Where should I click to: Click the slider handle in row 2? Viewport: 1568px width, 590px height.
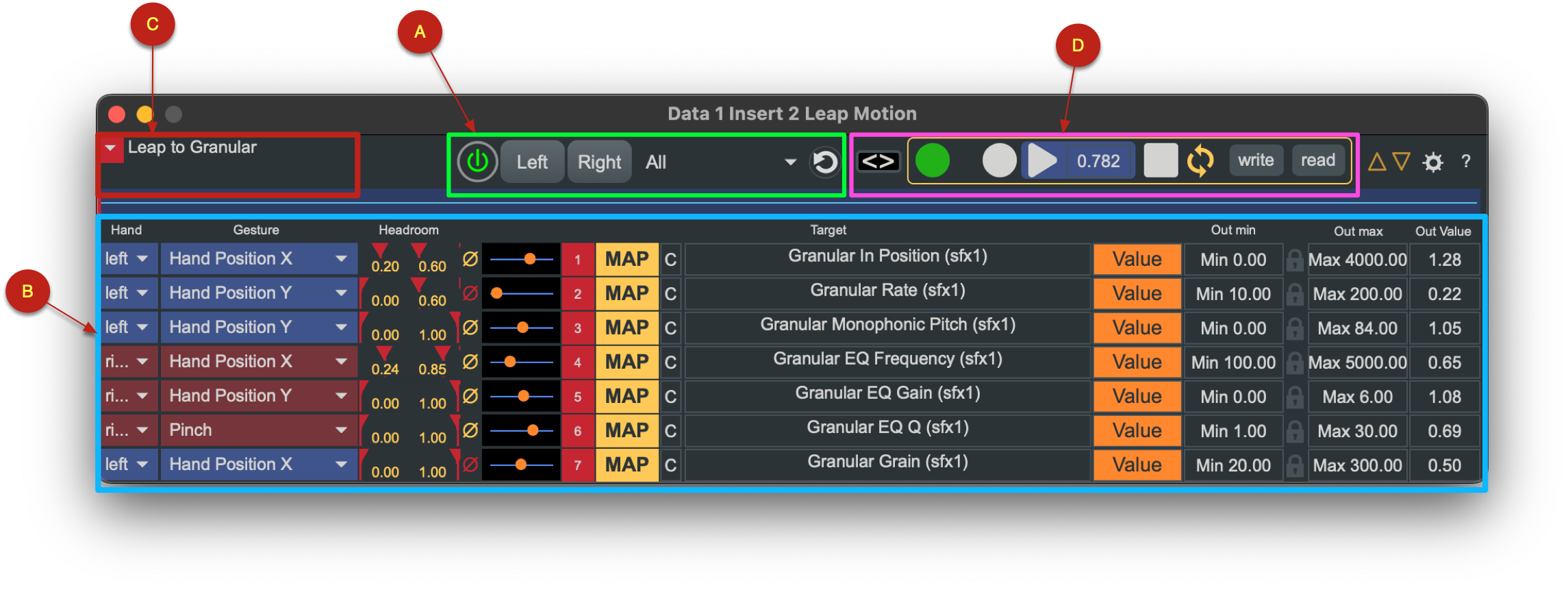pos(496,293)
